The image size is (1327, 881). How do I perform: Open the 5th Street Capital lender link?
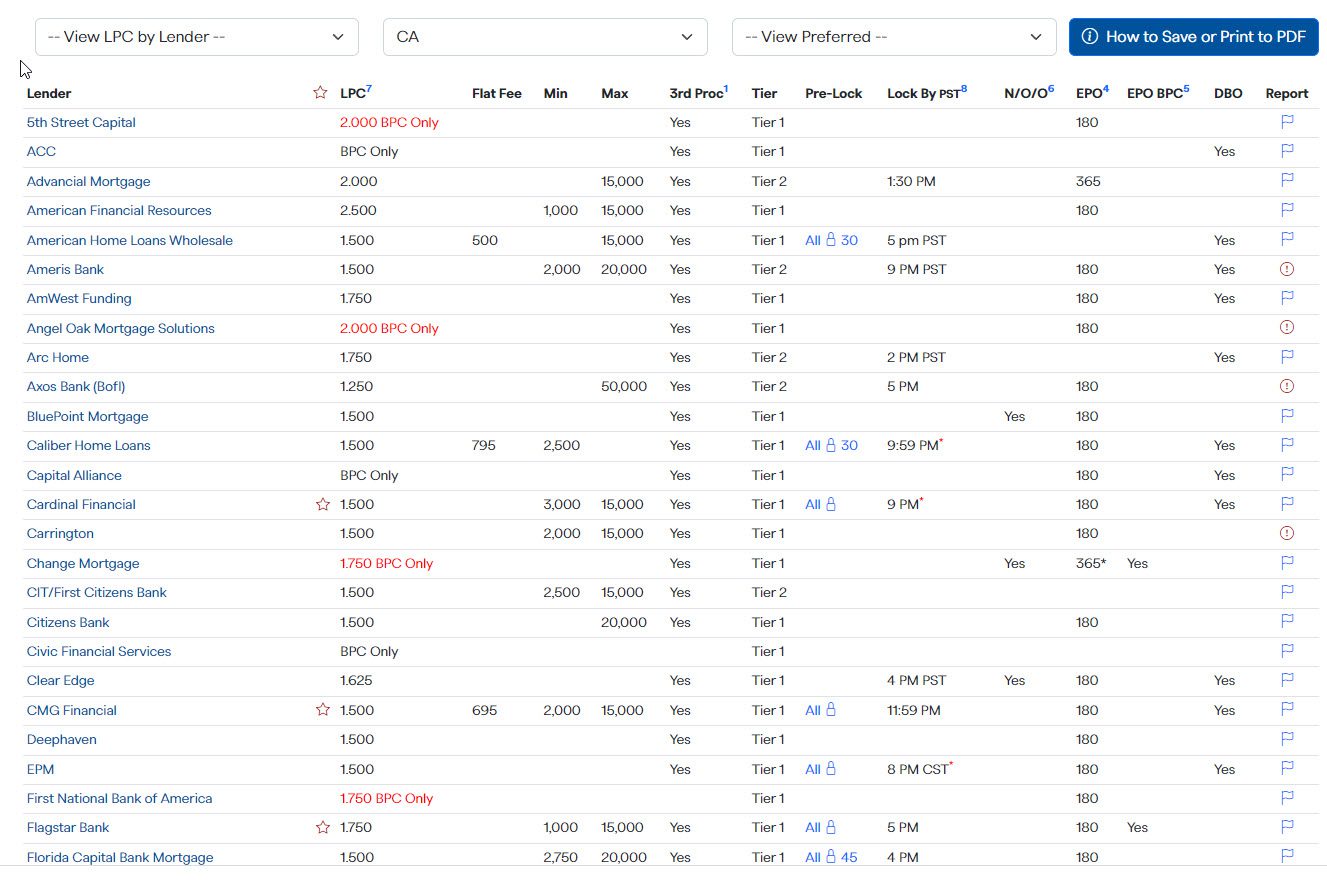coord(81,122)
